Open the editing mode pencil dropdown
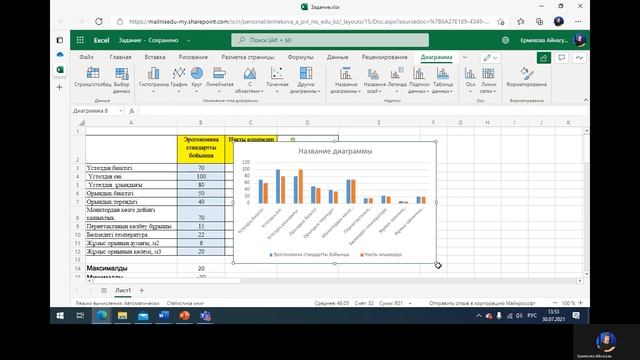 click(x=490, y=58)
